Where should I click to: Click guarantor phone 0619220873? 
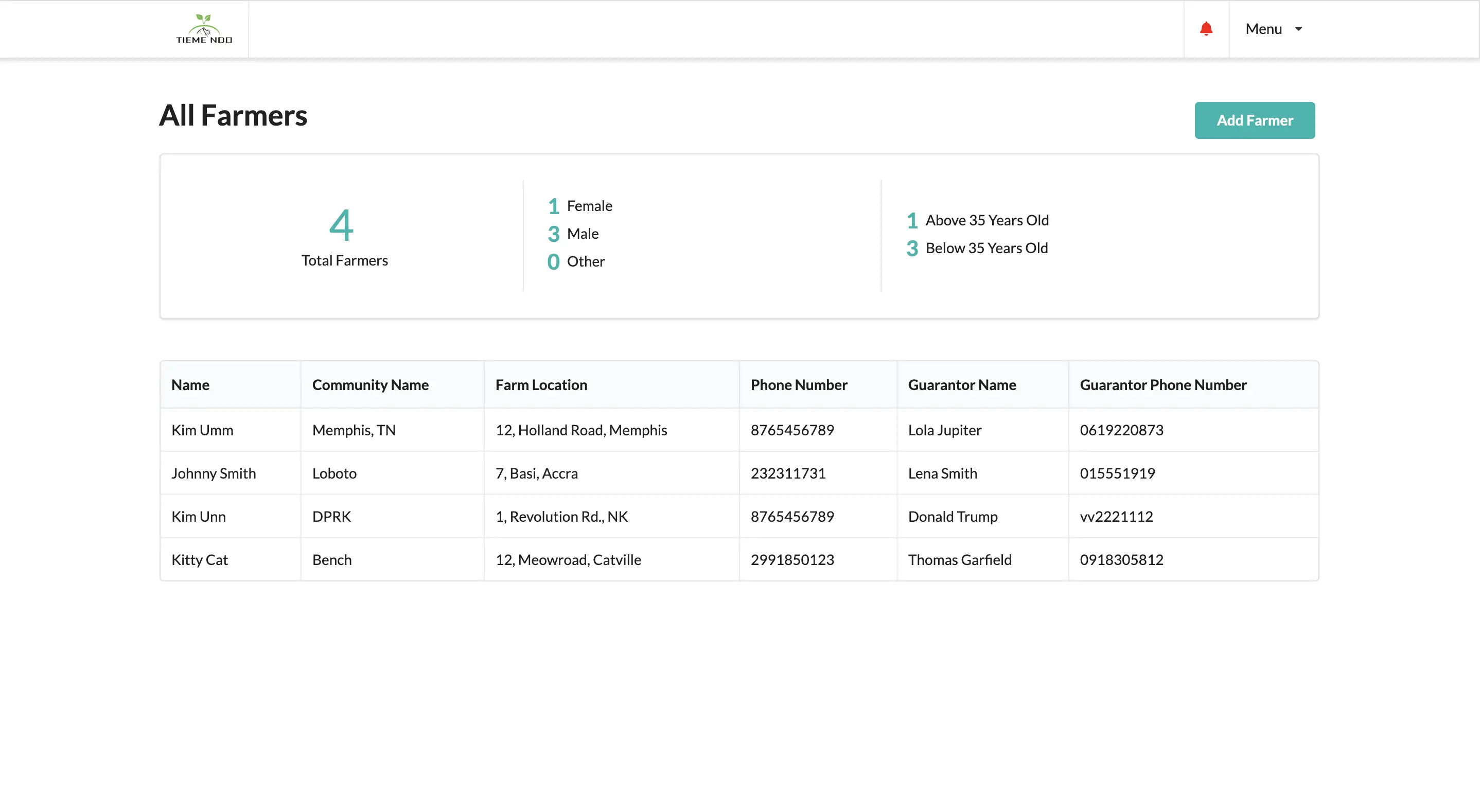click(x=1121, y=430)
